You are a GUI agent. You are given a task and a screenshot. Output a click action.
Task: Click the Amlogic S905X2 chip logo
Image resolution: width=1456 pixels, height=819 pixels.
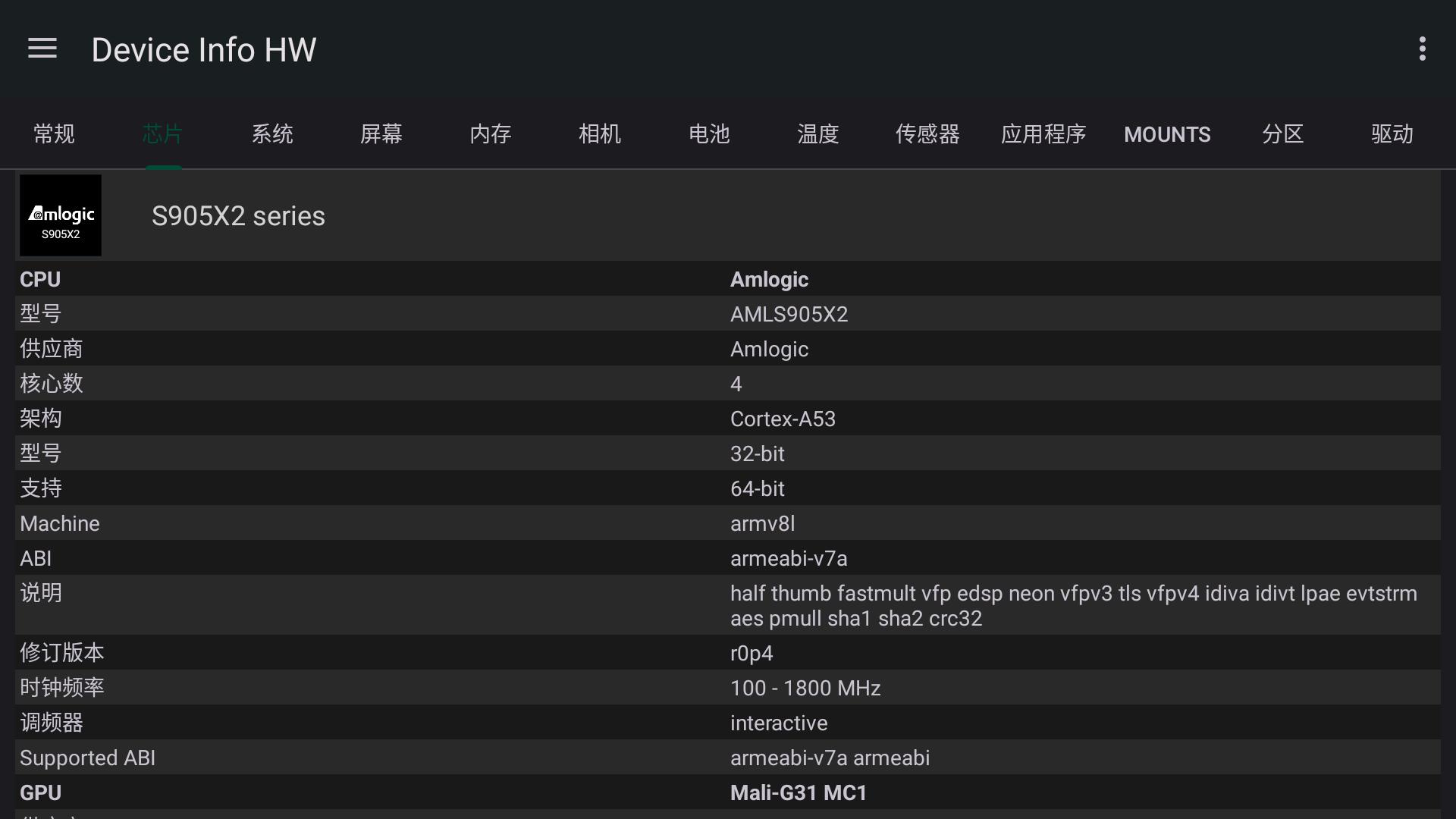pyautogui.click(x=60, y=215)
